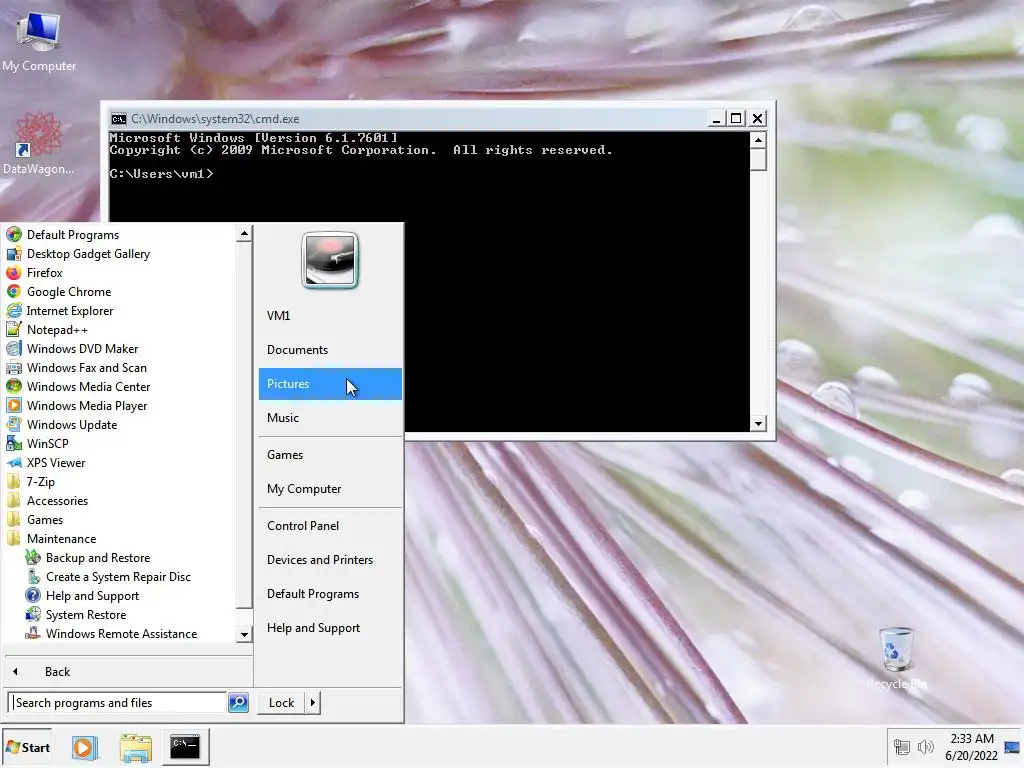The image size is (1024, 768).
Task: Open Windows Remote Assistance
Action: click(x=111, y=633)
